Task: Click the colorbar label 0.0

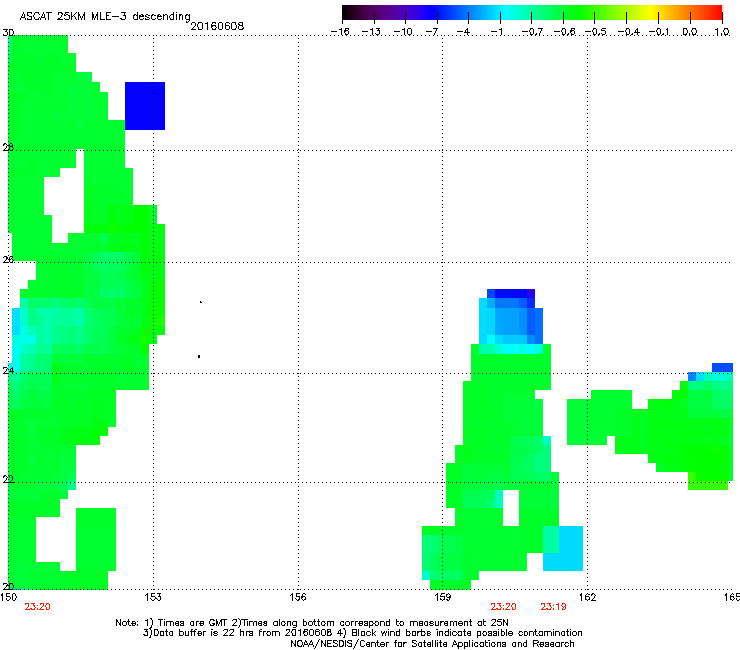Action: point(690,32)
